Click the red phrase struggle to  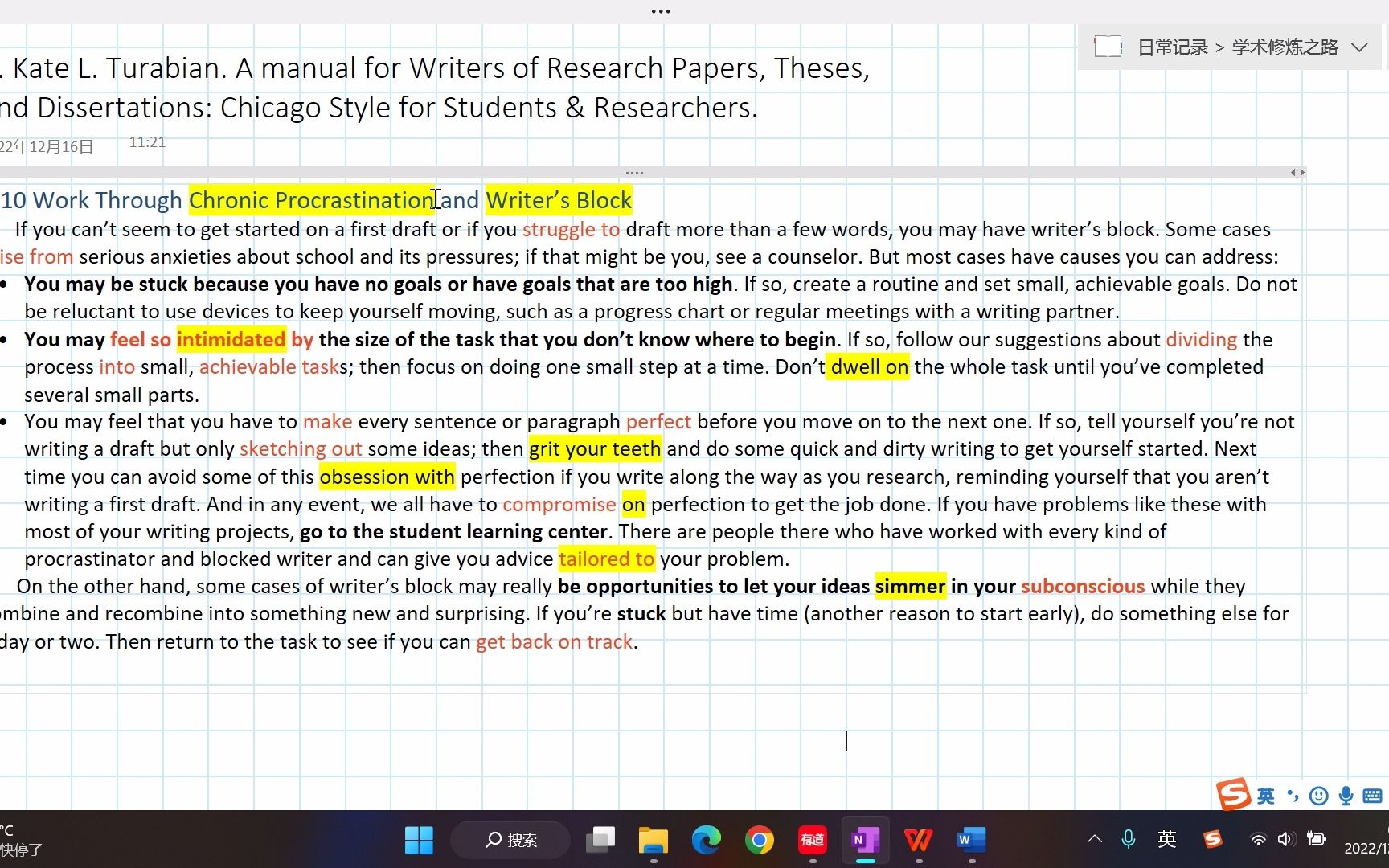(x=571, y=229)
